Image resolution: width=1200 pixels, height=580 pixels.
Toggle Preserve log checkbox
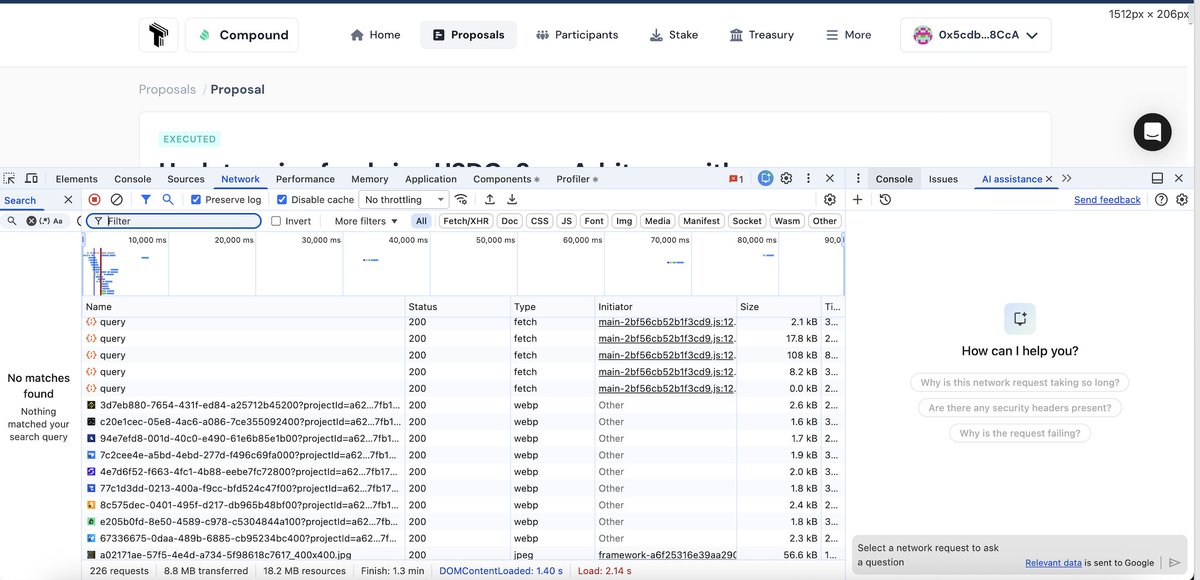[x=196, y=200]
